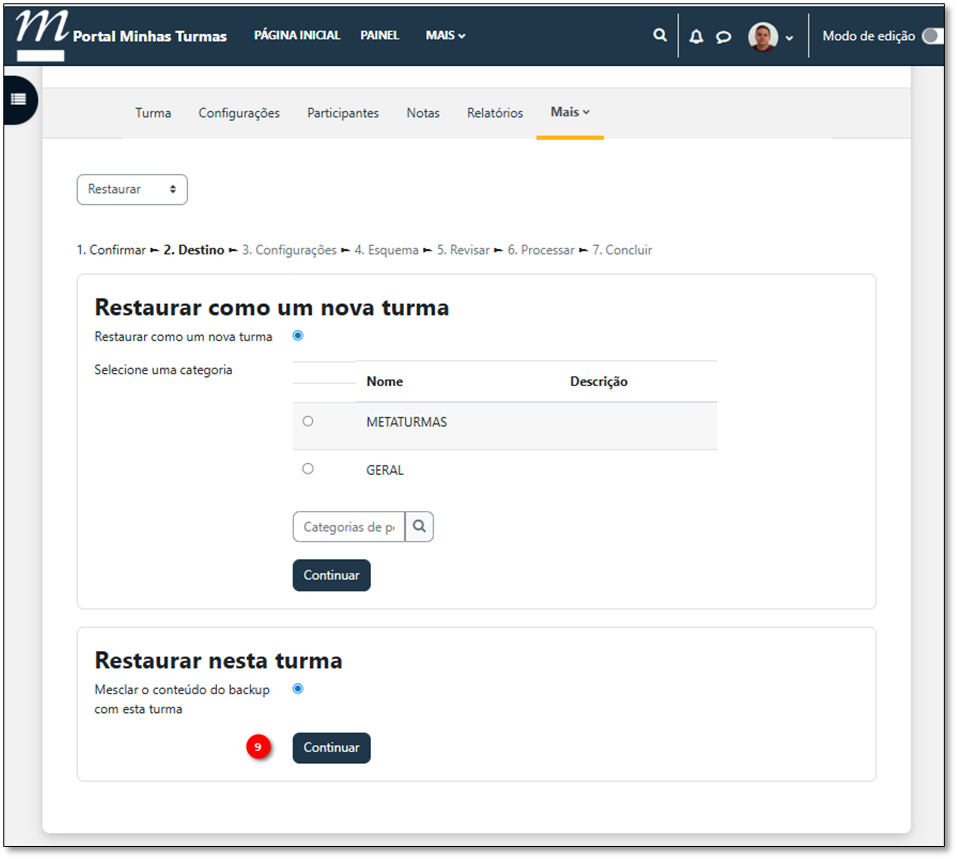Viewport: 958px width, 859px height.
Task: Open notifications bell icon
Action: [x=696, y=36]
